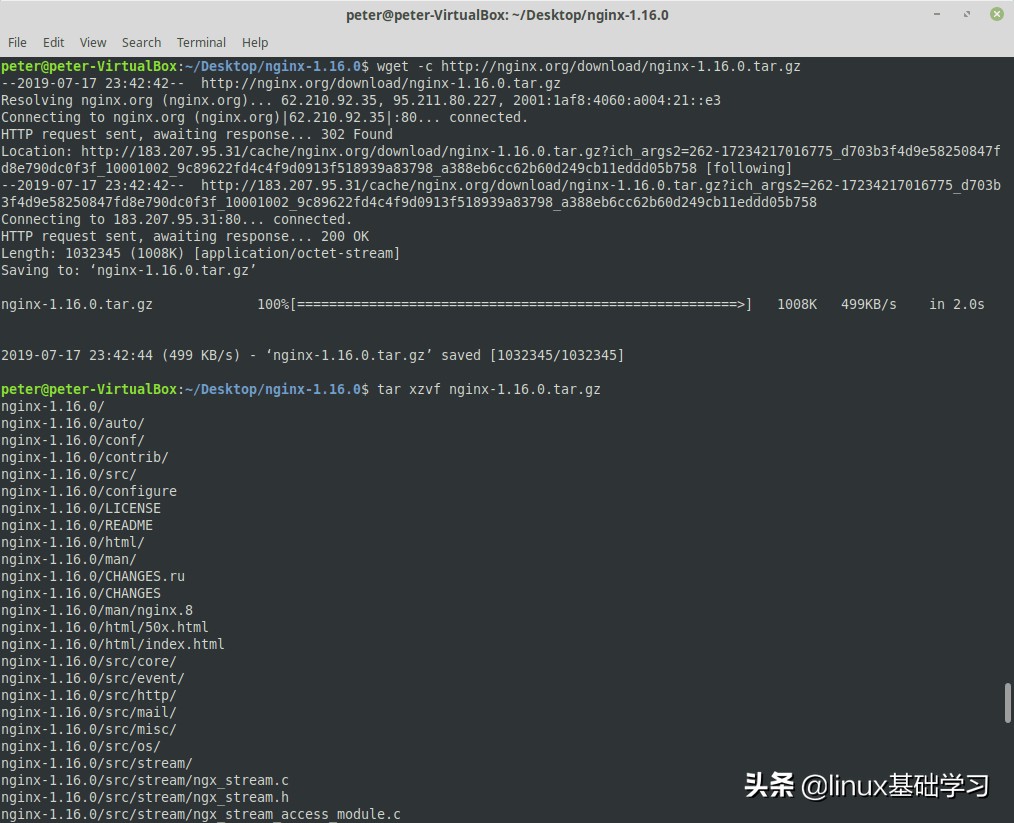
Task: Click the 'nginx-1.16.0/CHANGES' entry
Action: point(81,593)
